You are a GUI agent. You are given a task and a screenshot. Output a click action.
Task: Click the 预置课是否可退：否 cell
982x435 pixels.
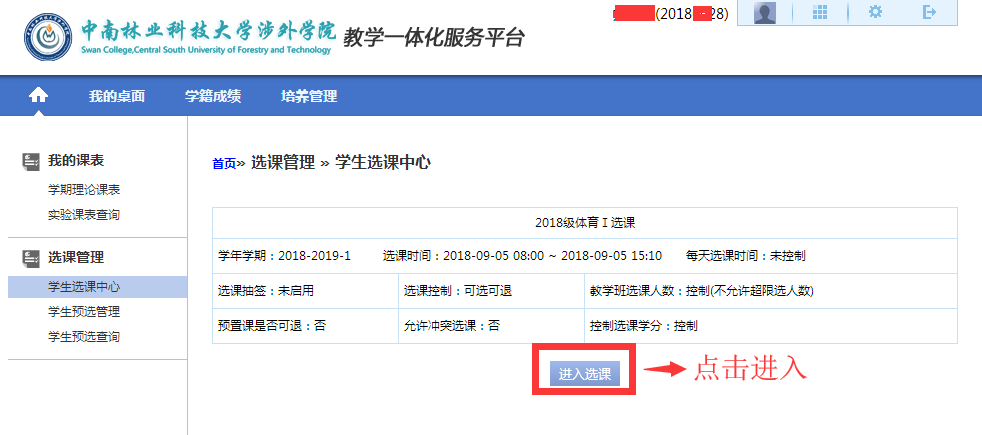point(306,326)
